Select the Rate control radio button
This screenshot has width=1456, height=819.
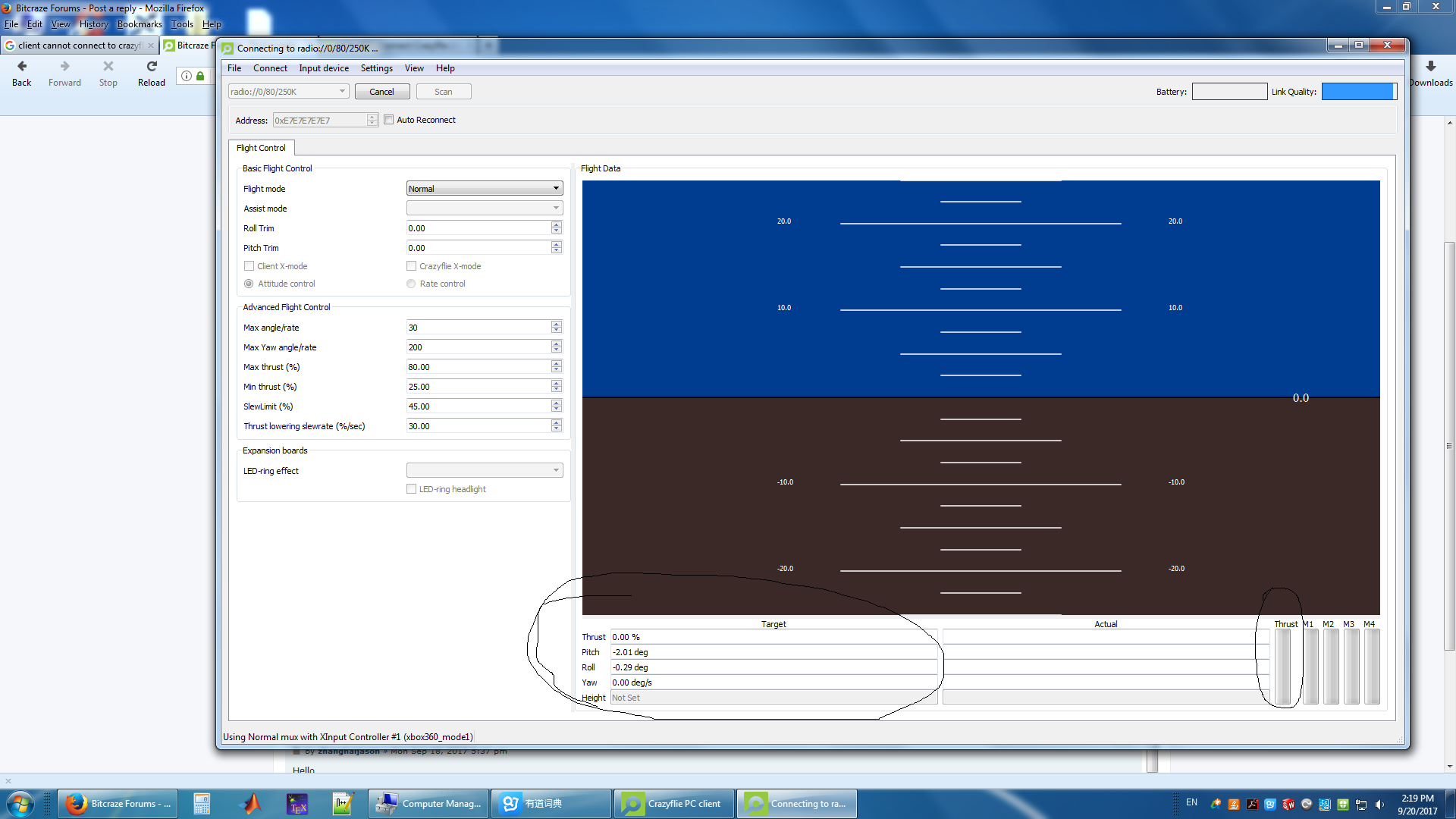pos(411,284)
